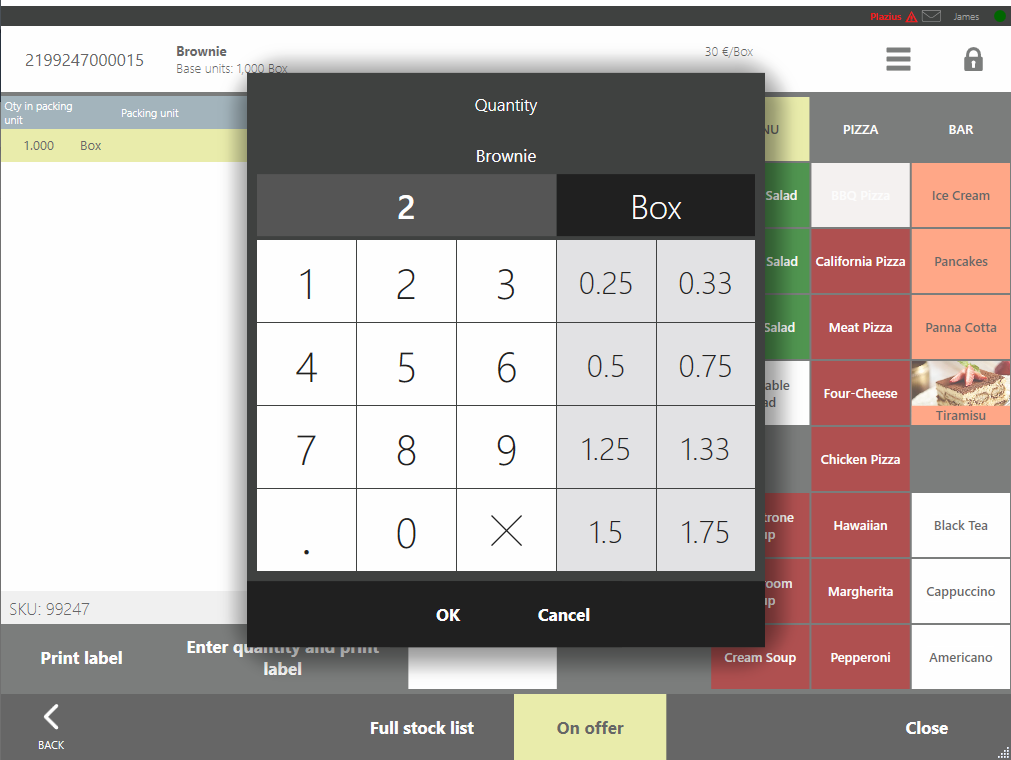Select the red Pepperoni pizza tile
The image size is (1011, 760).
860,657
